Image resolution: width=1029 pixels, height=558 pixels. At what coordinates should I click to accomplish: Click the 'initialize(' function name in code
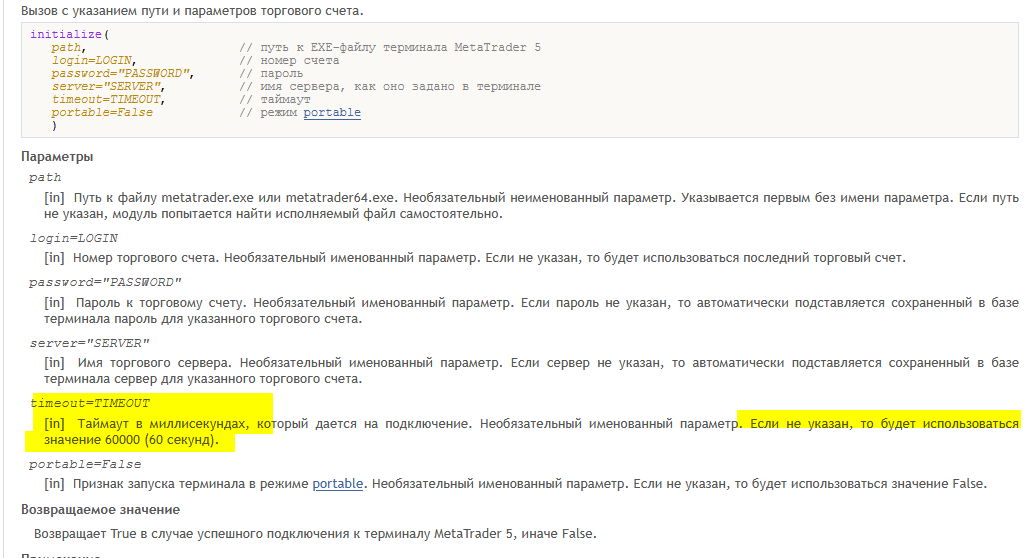coord(70,34)
